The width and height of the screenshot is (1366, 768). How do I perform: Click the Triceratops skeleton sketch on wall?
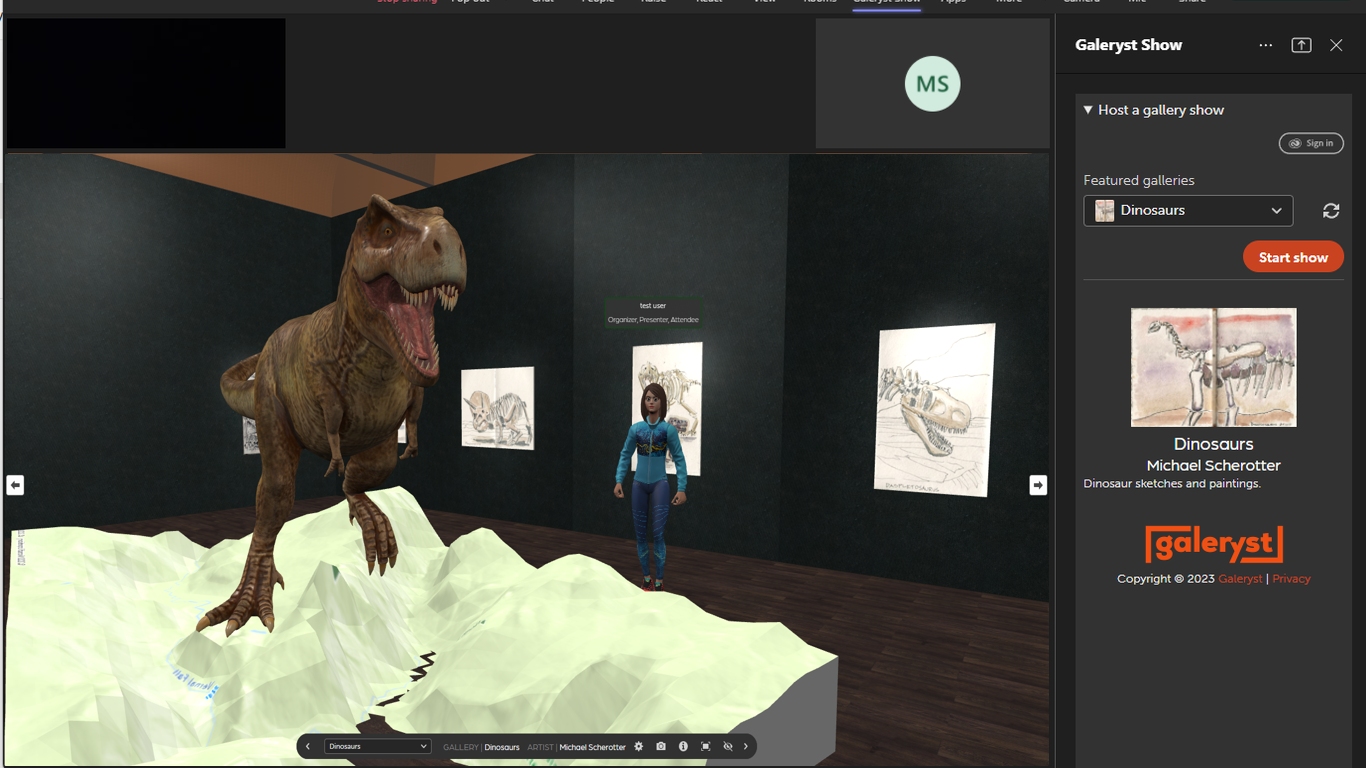pyautogui.click(x=497, y=408)
